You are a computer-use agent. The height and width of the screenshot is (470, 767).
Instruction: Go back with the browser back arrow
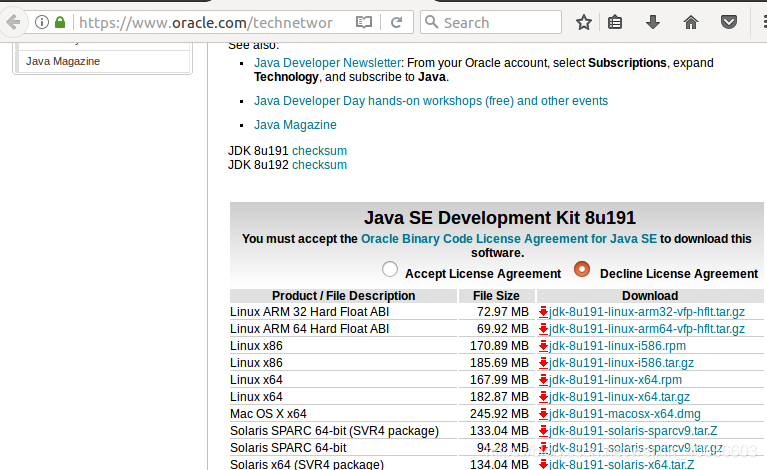13,22
